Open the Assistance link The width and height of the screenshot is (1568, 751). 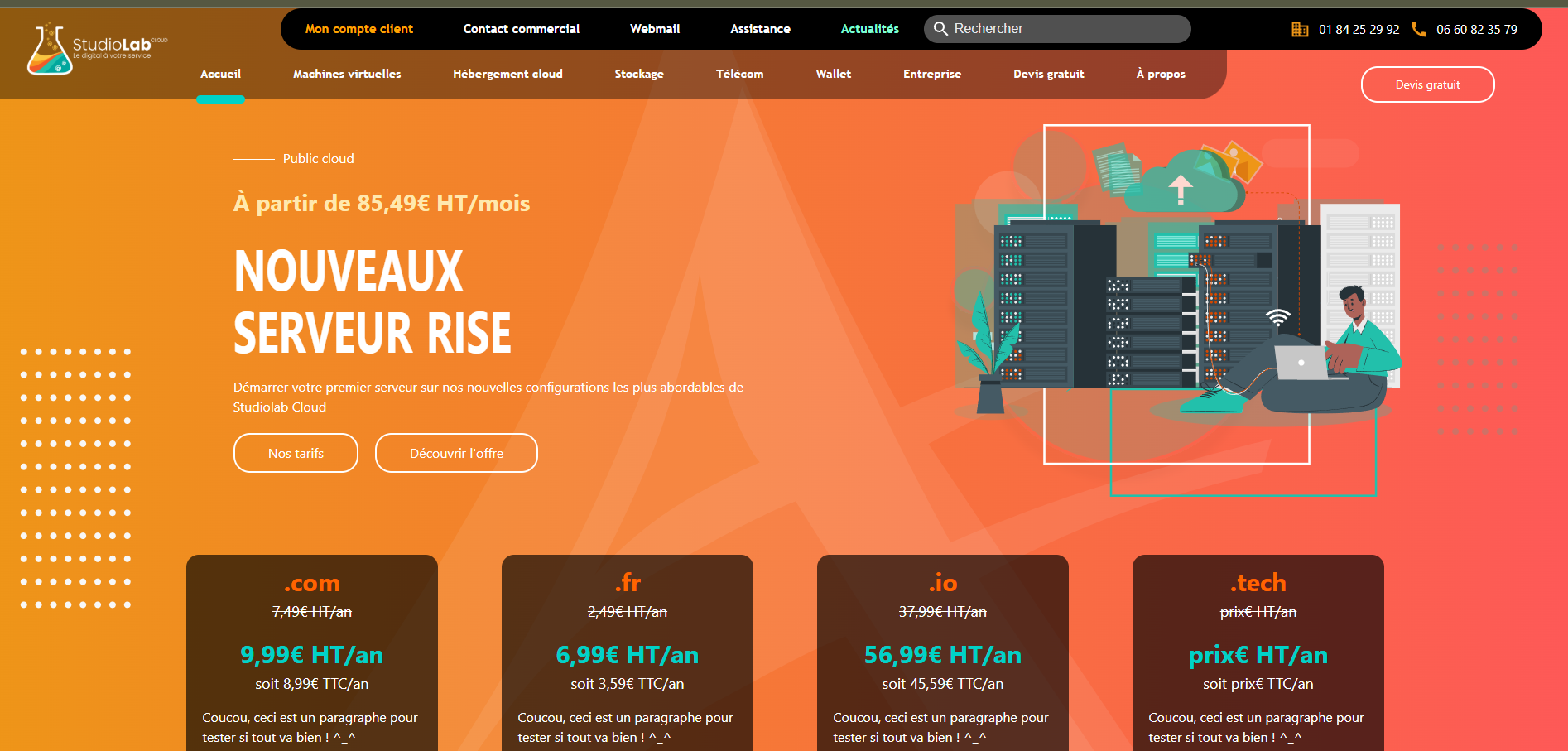[759, 29]
